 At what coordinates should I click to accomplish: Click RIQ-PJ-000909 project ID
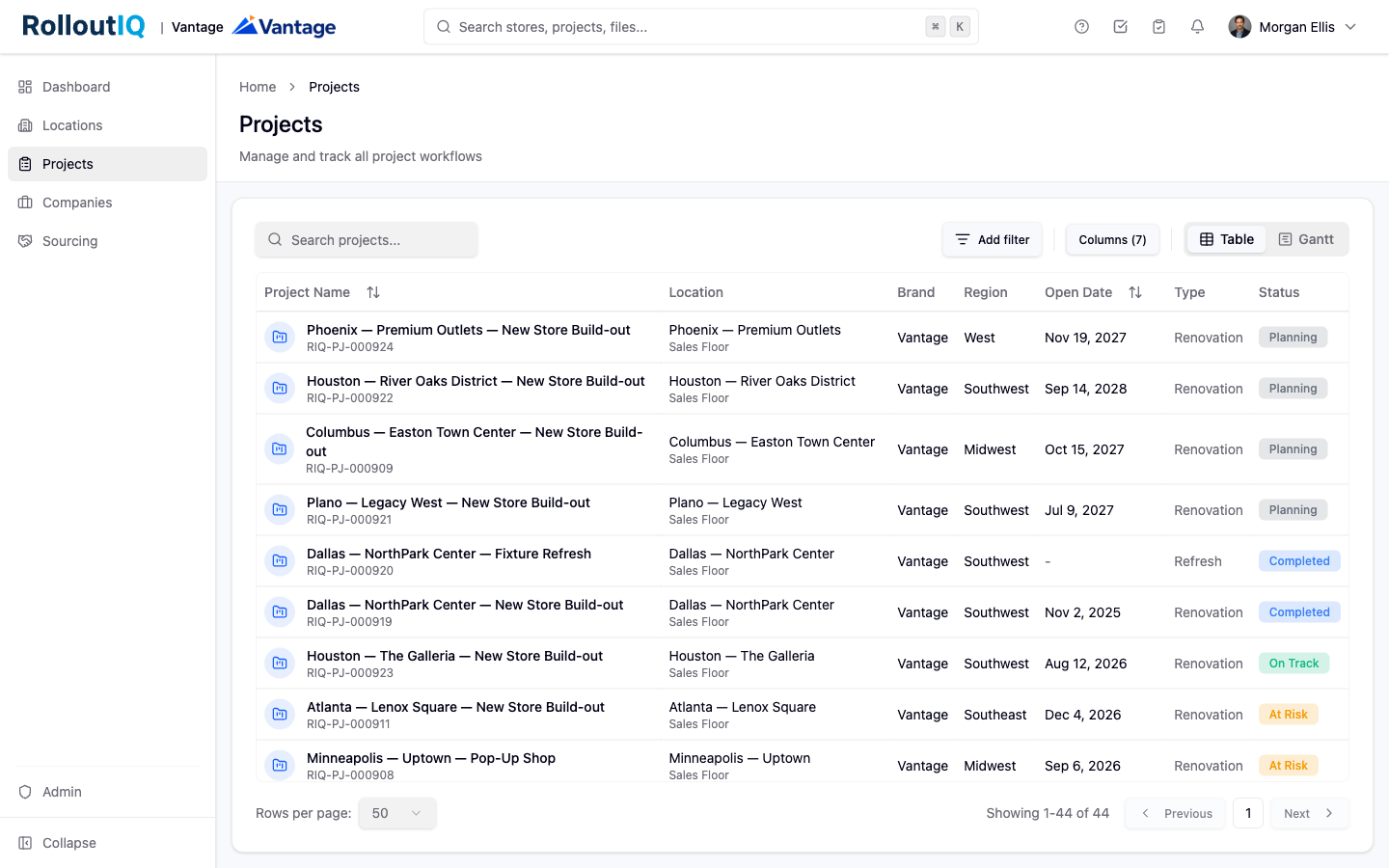coord(349,469)
